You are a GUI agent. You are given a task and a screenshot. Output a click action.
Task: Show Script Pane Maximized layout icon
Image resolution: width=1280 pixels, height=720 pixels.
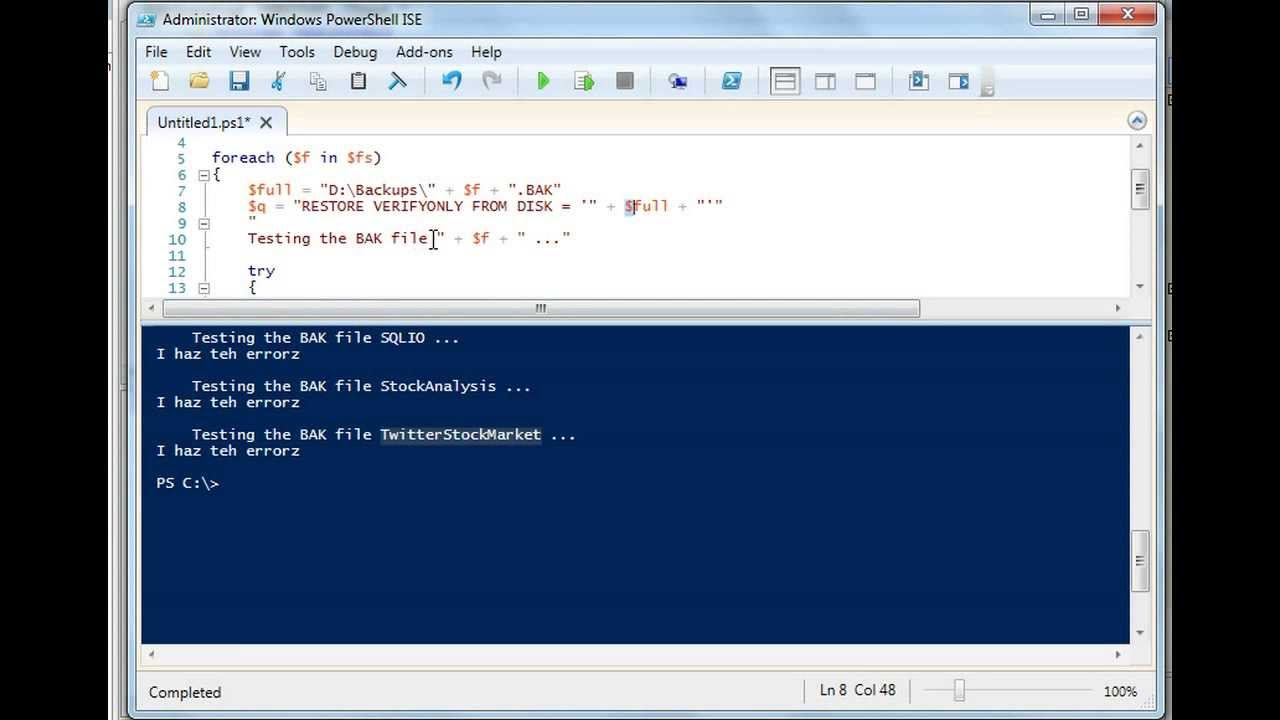(x=865, y=81)
